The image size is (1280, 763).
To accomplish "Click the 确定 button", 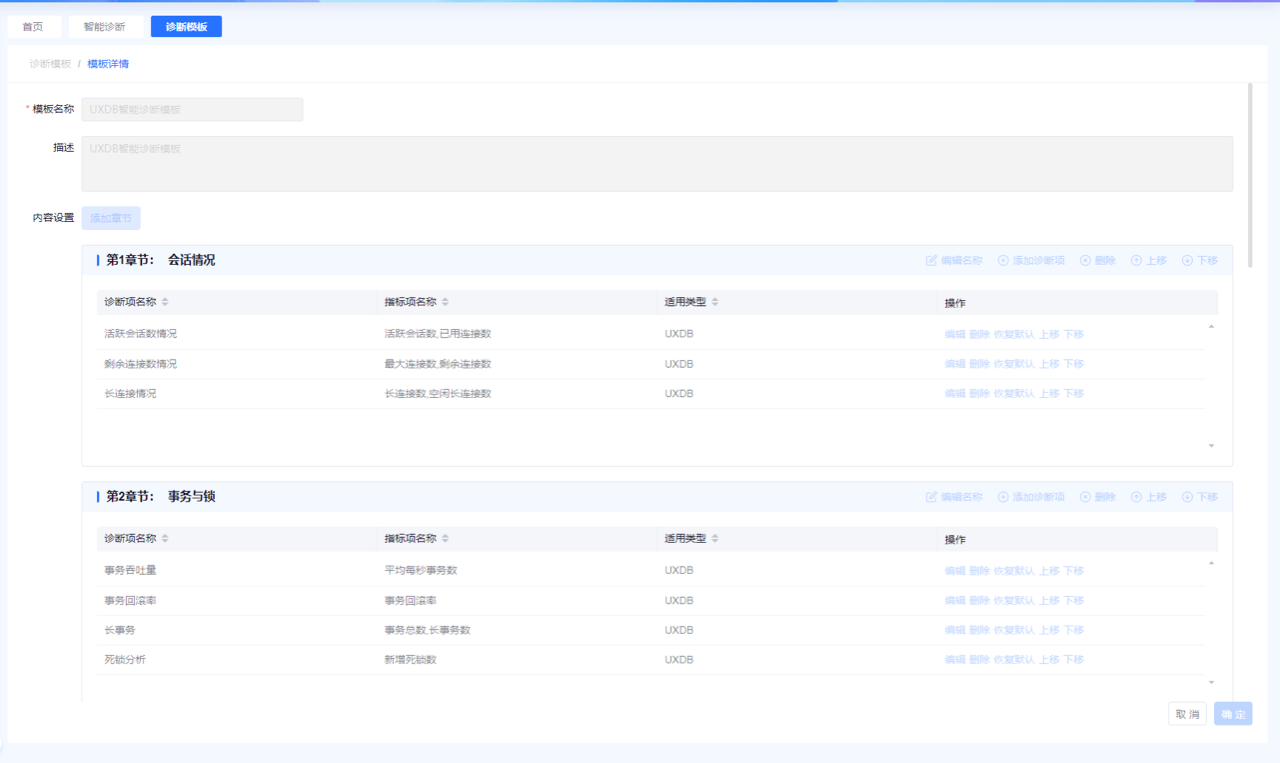I will click(1233, 714).
